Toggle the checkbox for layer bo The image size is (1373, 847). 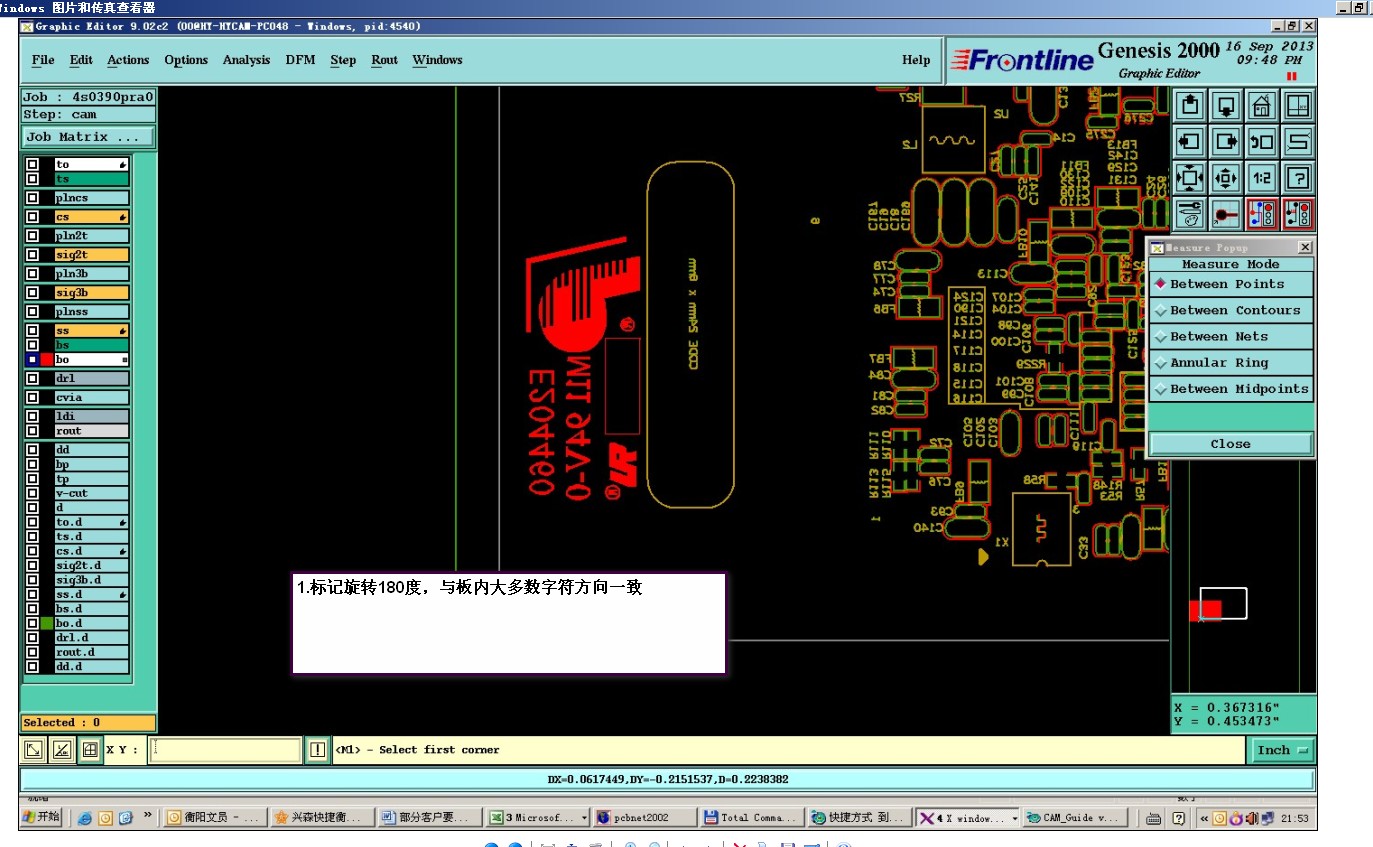33,359
